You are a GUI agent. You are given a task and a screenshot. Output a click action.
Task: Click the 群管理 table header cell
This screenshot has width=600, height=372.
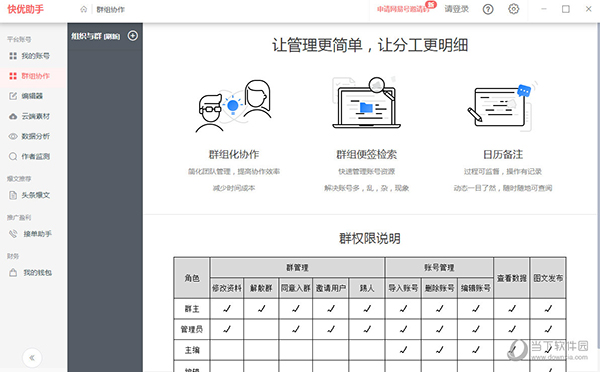click(x=297, y=268)
